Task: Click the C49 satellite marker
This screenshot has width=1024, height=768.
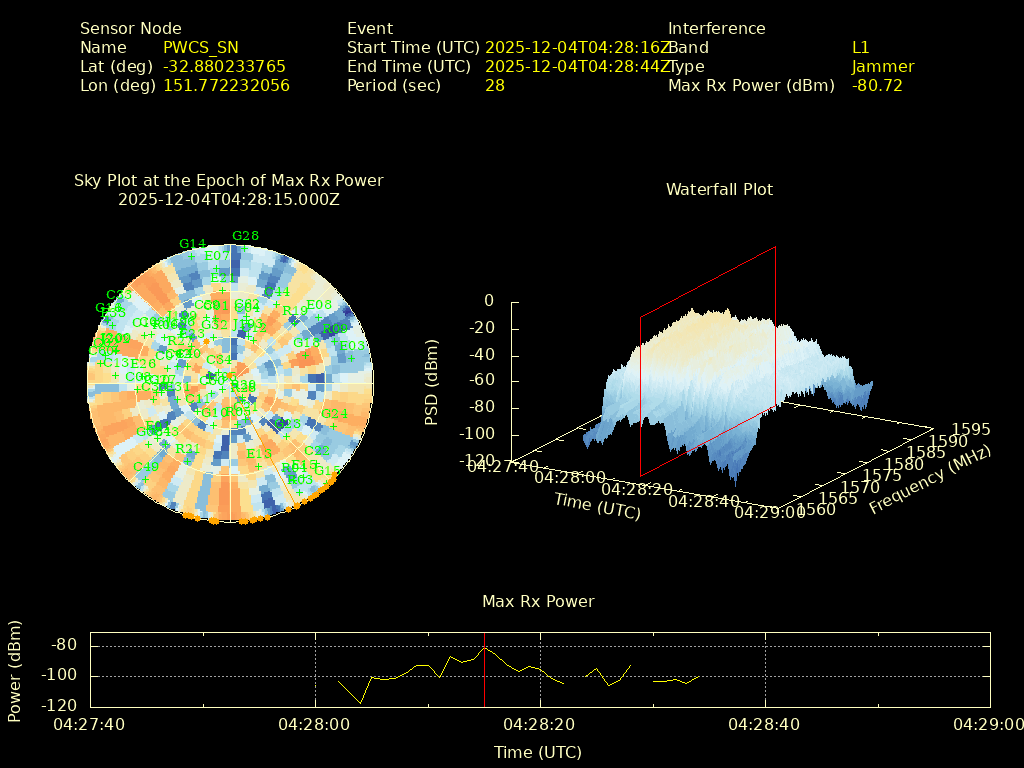Action: click(145, 478)
